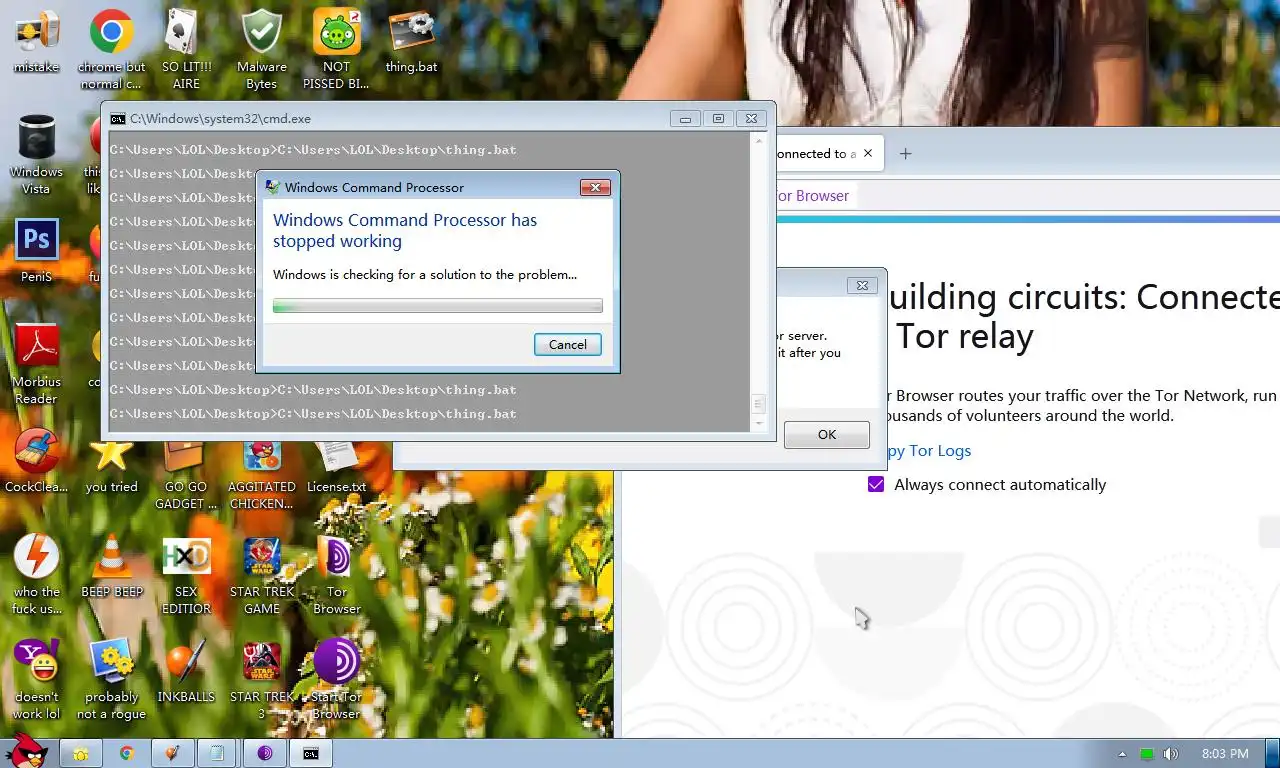
Task: Open the 'probably not a rogue' icon
Action: coord(111,679)
